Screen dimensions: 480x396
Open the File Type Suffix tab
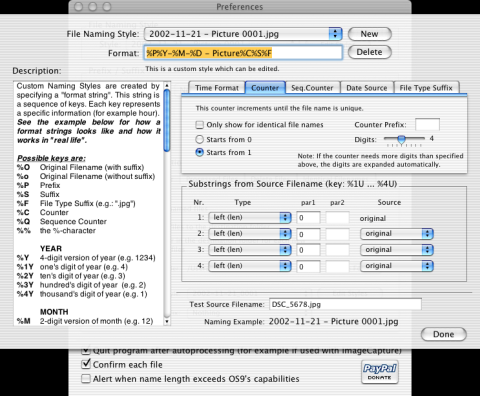pyautogui.click(x=426, y=88)
